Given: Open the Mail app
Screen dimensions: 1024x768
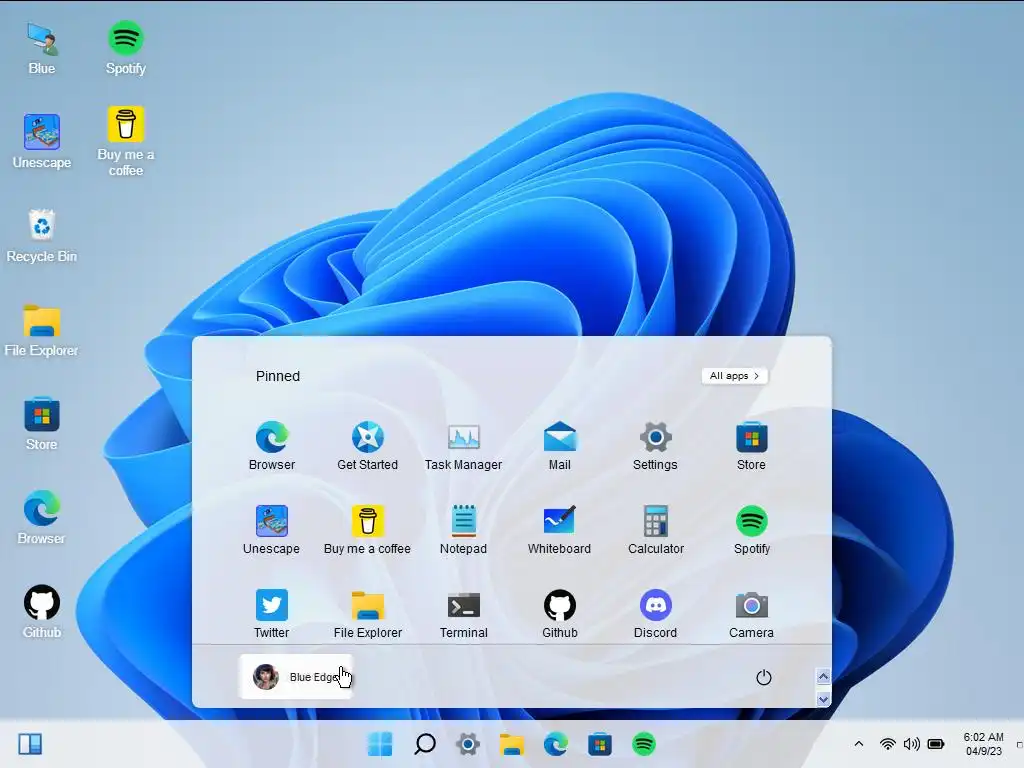Looking at the screenshot, I should [560, 446].
